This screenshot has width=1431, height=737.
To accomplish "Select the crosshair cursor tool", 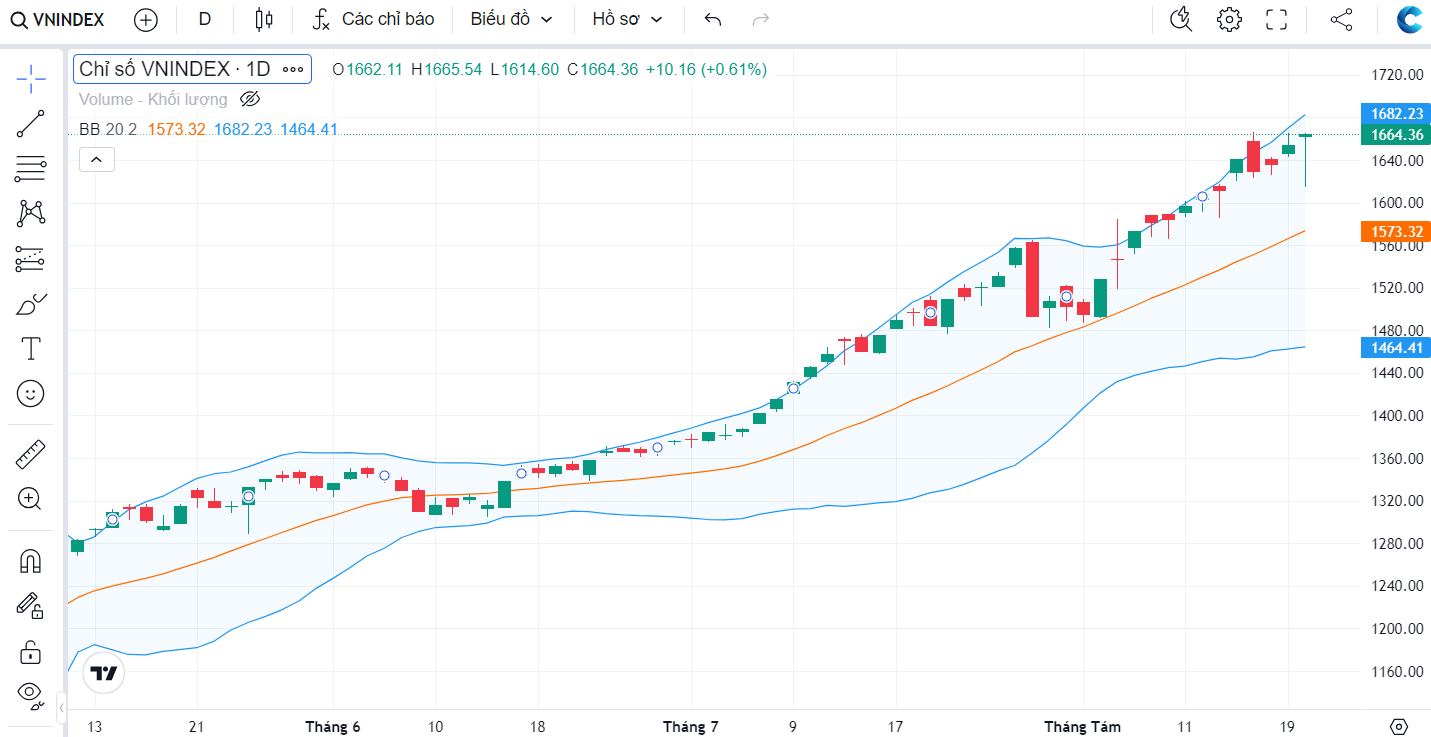I will point(31,78).
